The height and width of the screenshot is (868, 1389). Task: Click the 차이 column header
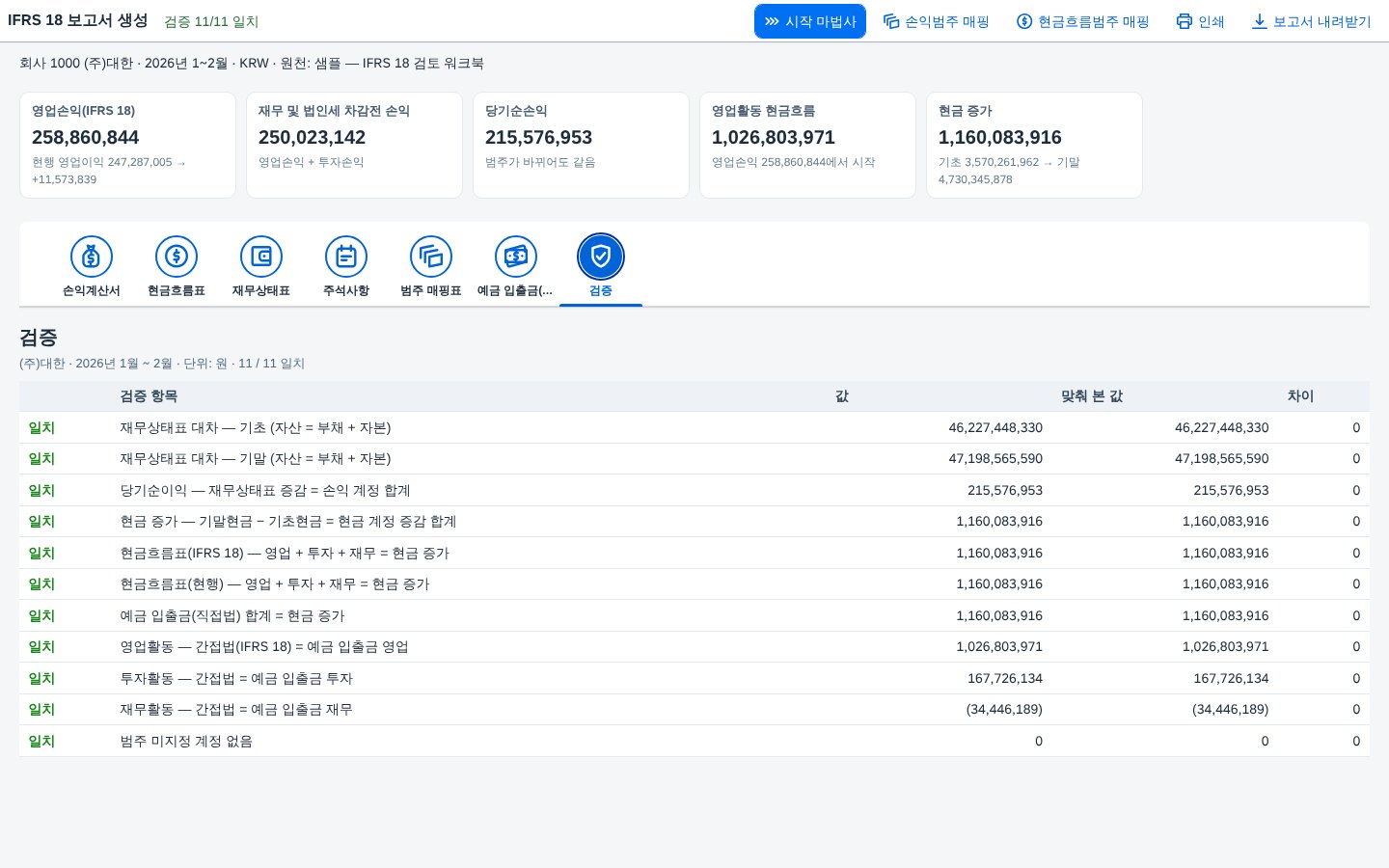click(x=1300, y=396)
